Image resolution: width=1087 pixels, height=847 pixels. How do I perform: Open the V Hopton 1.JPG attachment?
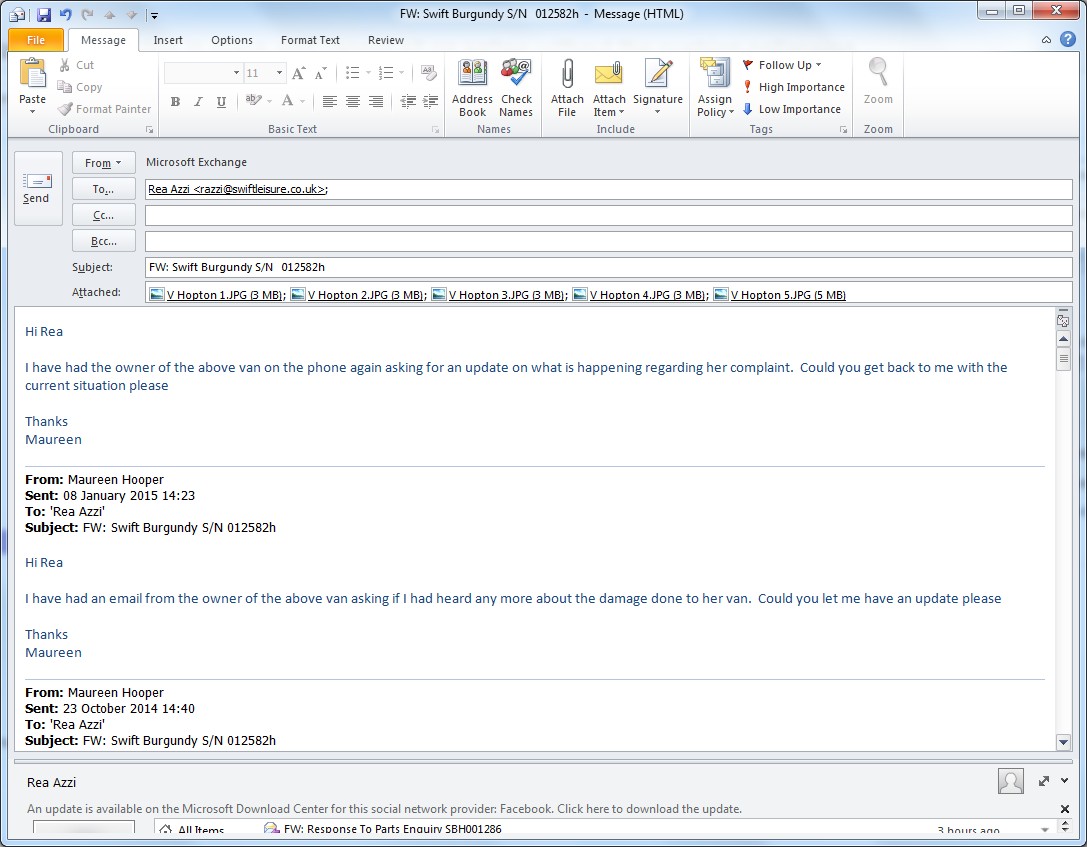tap(218, 295)
